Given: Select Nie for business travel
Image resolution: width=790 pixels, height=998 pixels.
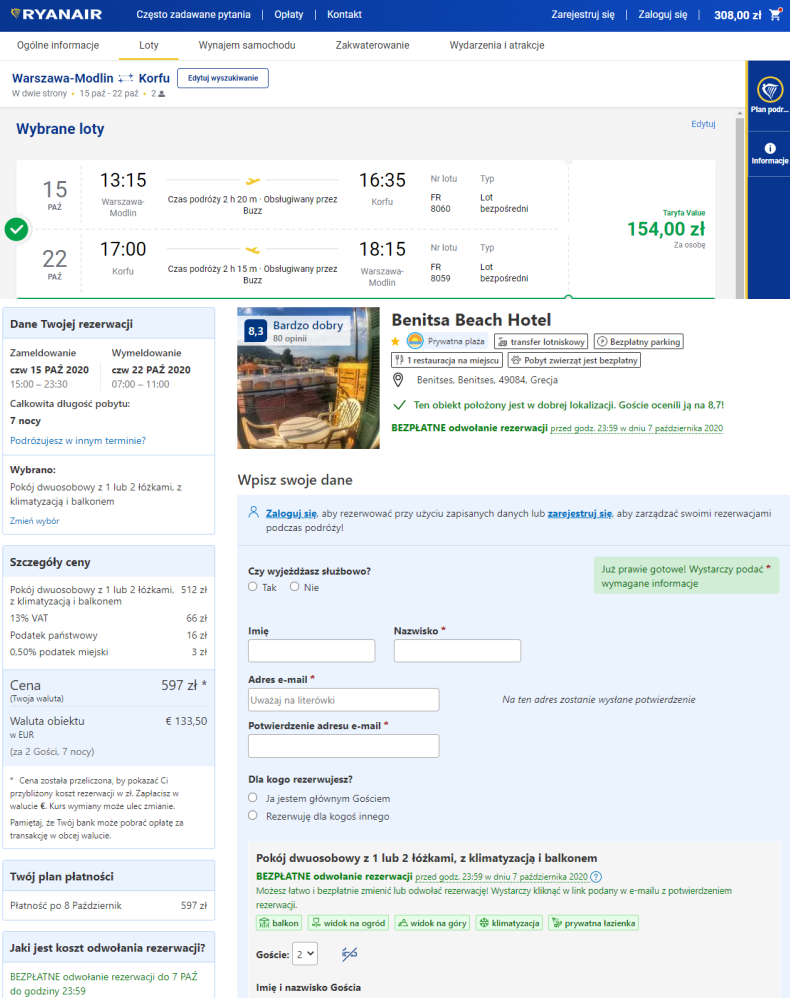Looking at the screenshot, I should (295, 587).
